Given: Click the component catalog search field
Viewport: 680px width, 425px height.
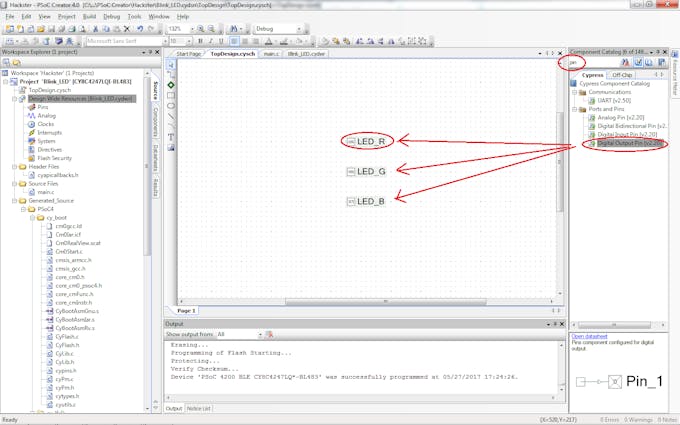Looking at the screenshot, I should pos(592,62).
